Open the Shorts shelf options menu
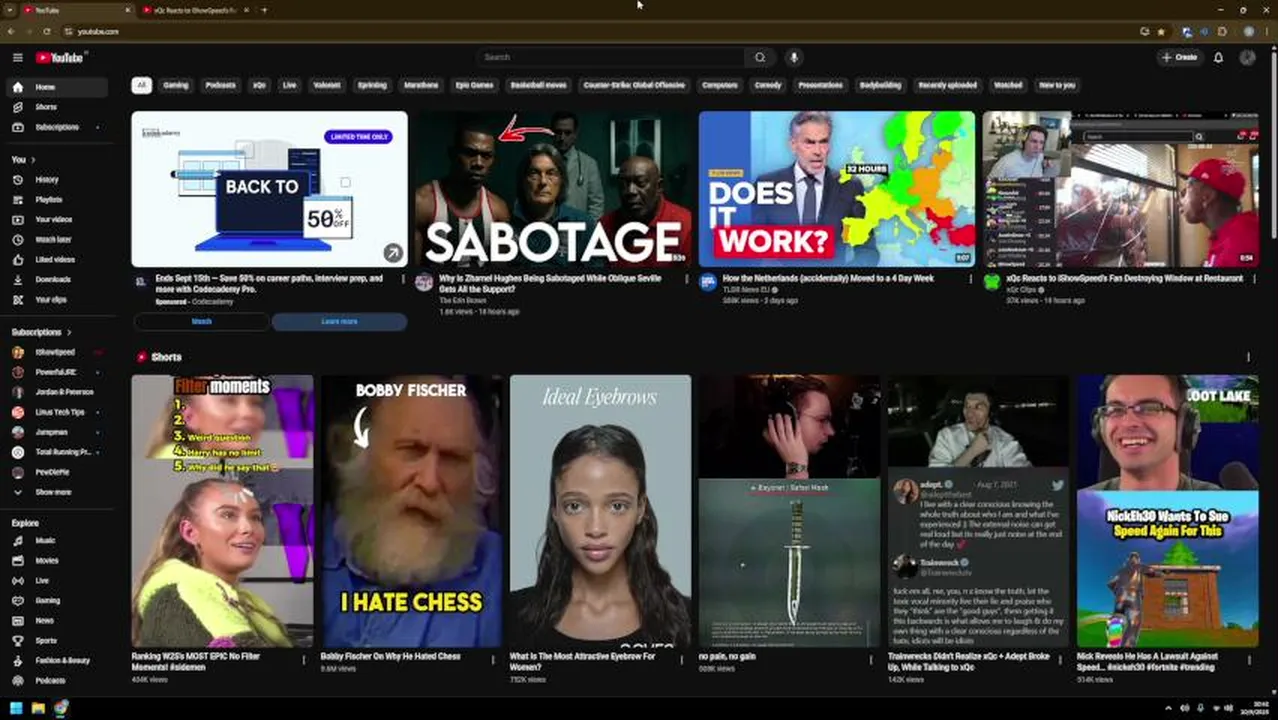Screen dimensions: 1278x720 [x=1248, y=357]
